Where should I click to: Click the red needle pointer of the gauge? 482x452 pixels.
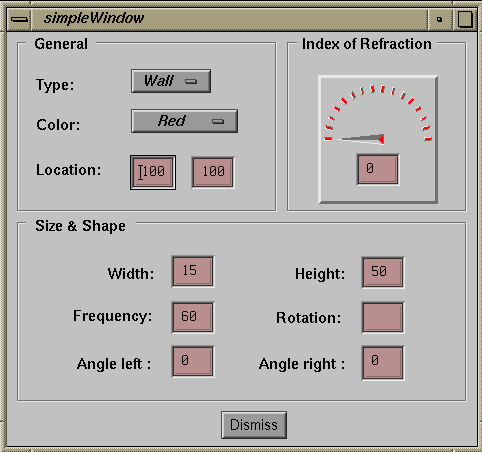[362, 139]
